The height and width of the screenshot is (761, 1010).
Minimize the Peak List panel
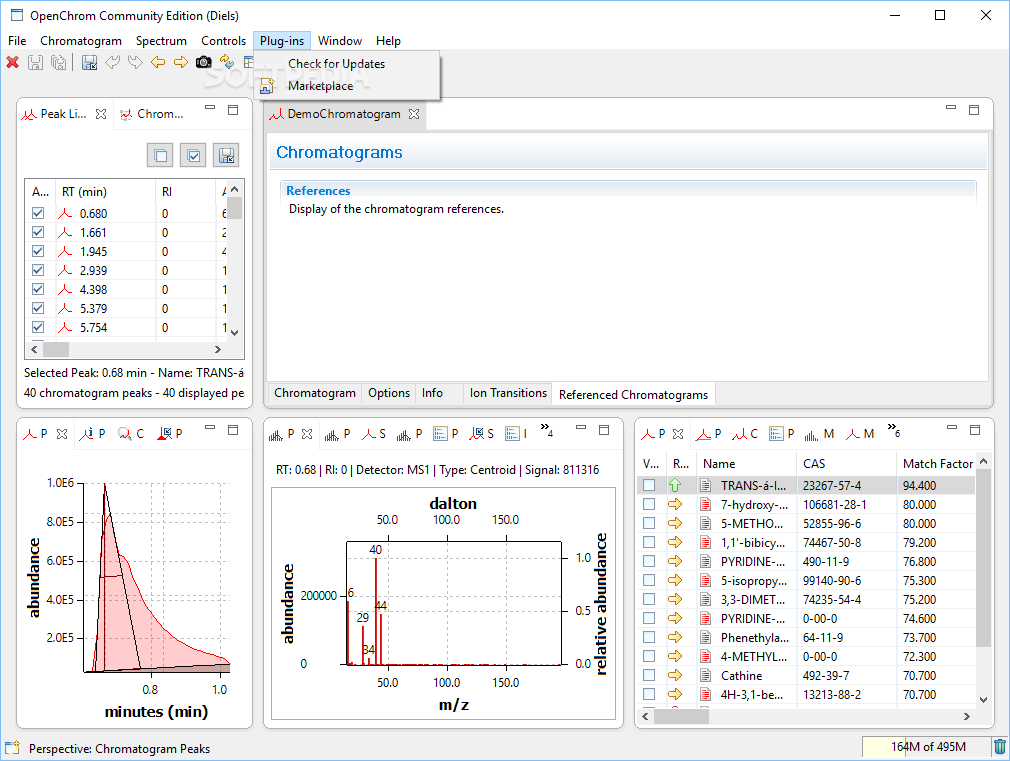pos(210,108)
